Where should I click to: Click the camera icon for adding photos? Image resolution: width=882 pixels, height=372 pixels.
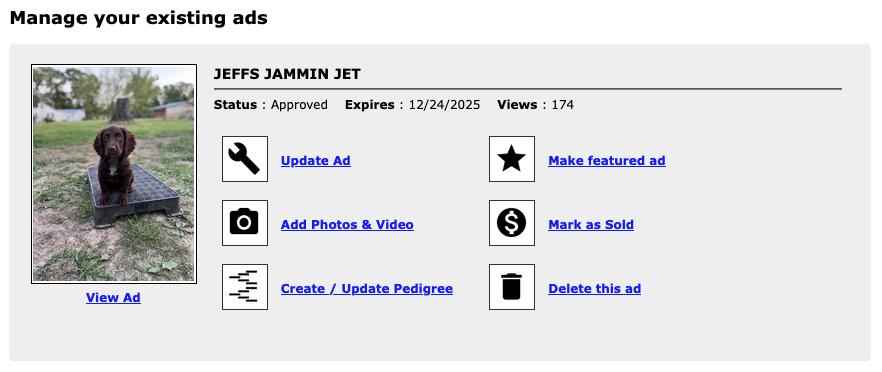coord(245,223)
